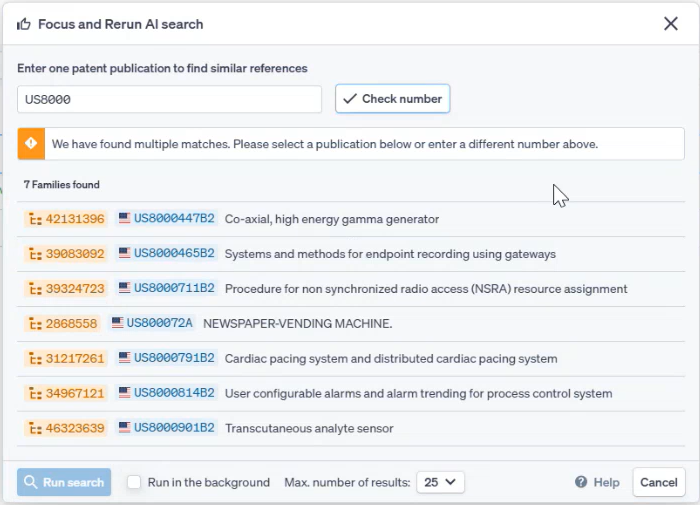The width and height of the screenshot is (700, 505).
Task: Open the Max. number of results dropdown
Action: 440,482
